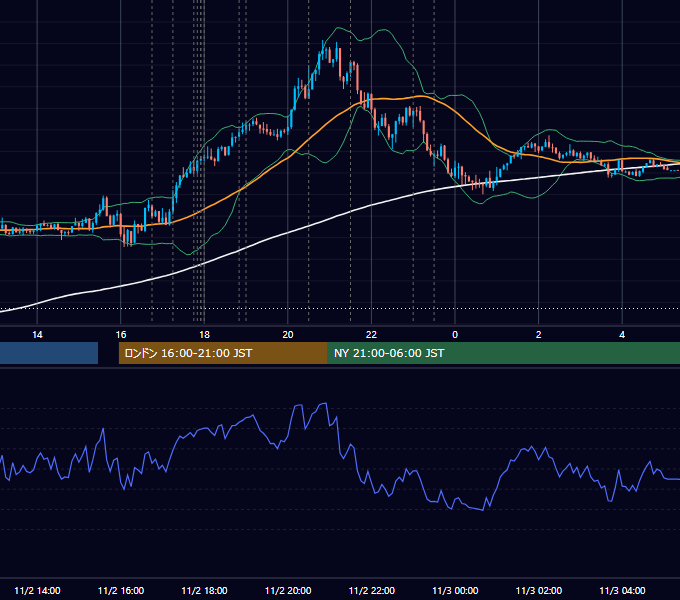Click the 11/3 00:00 date label
Viewport: 680px width, 600px height.
click(x=455, y=590)
